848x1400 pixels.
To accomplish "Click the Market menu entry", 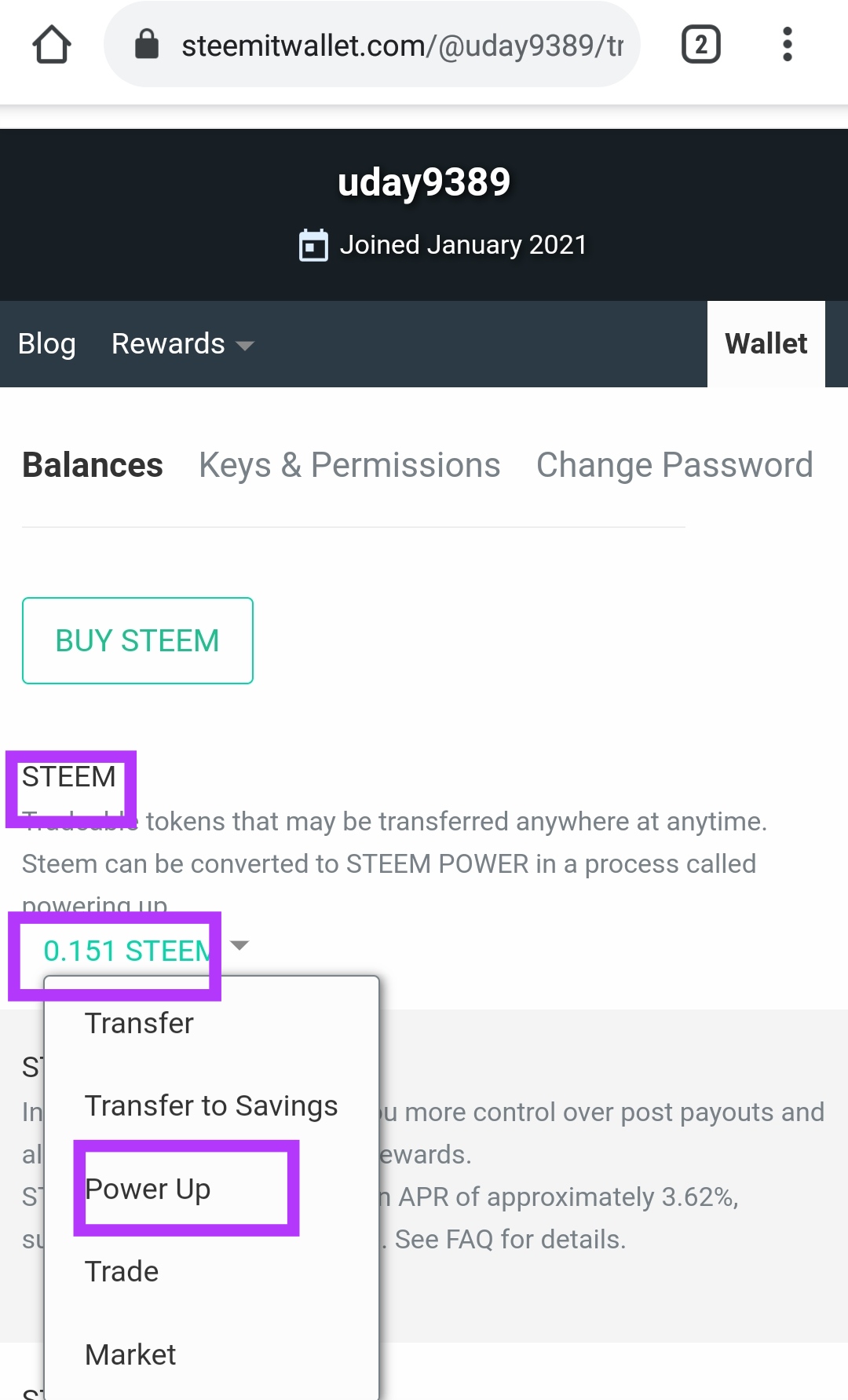I will click(130, 1354).
